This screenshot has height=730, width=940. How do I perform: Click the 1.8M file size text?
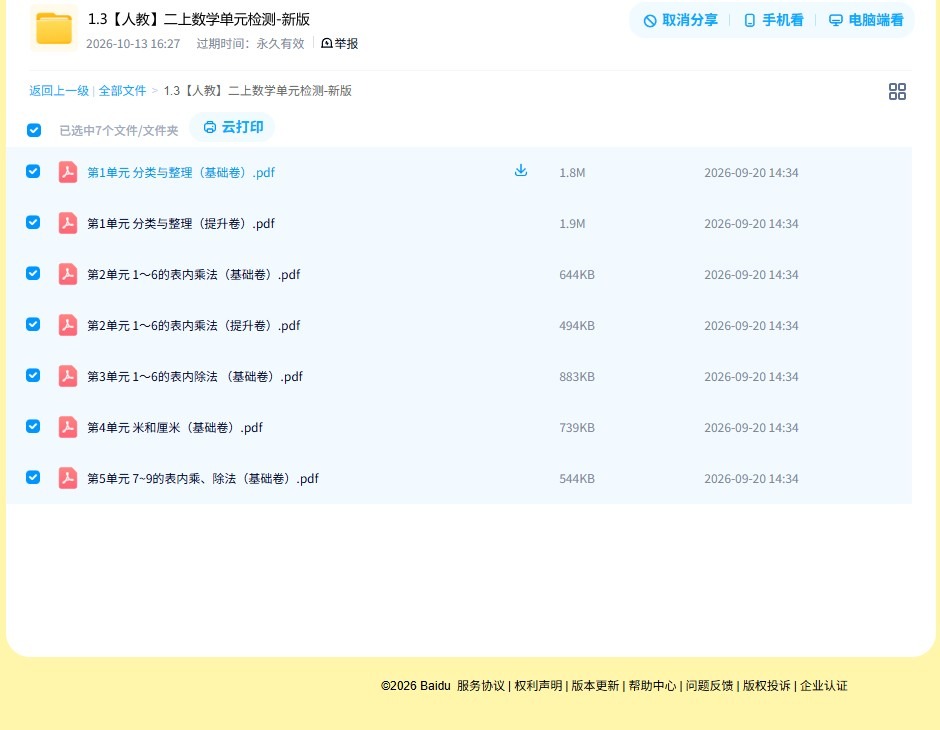tap(572, 173)
